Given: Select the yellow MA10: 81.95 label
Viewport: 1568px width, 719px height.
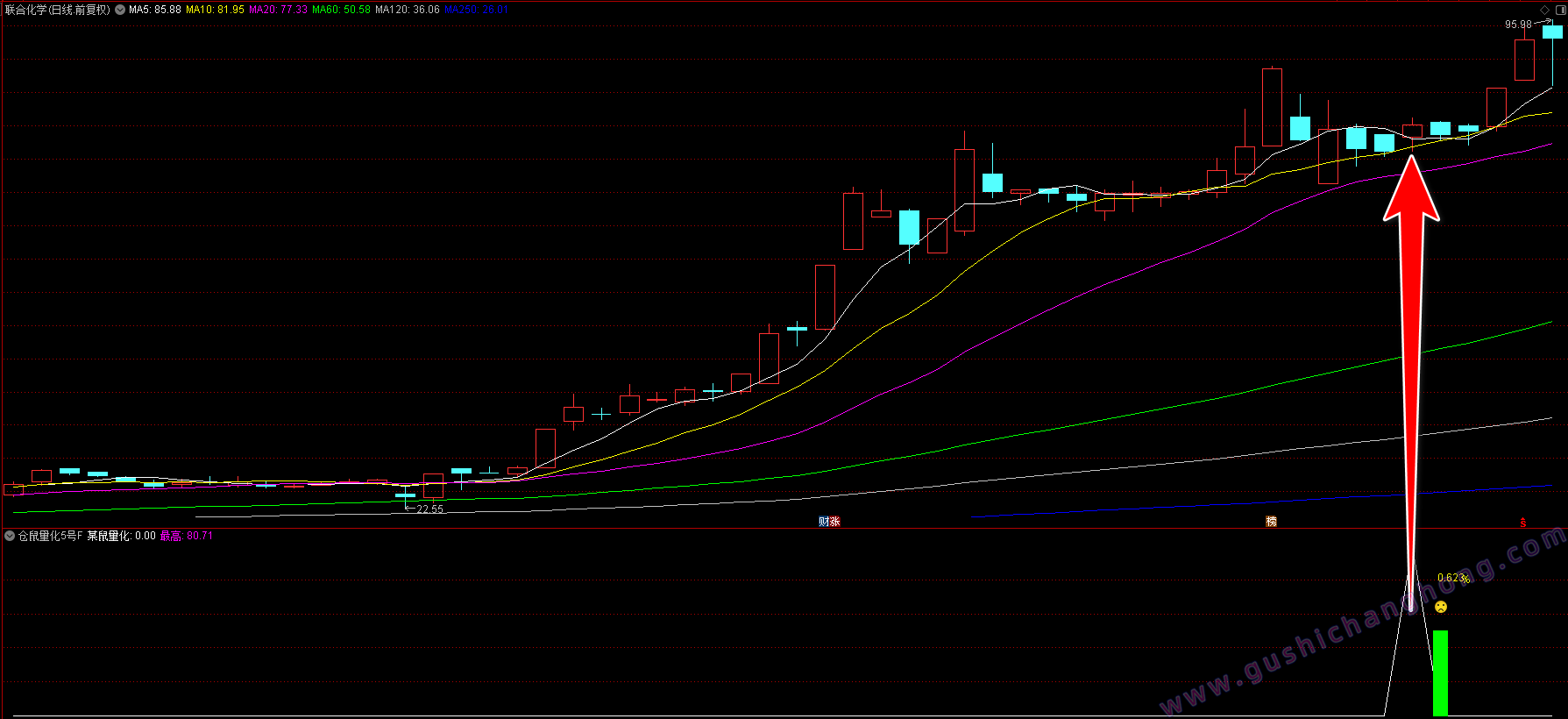Looking at the screenshot, I should (215, 10).
